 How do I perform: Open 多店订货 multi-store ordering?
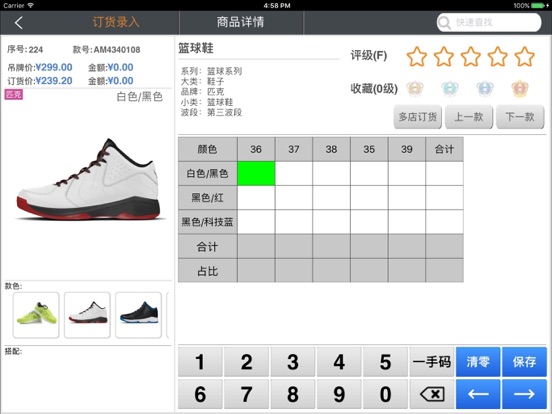point(418,117)
